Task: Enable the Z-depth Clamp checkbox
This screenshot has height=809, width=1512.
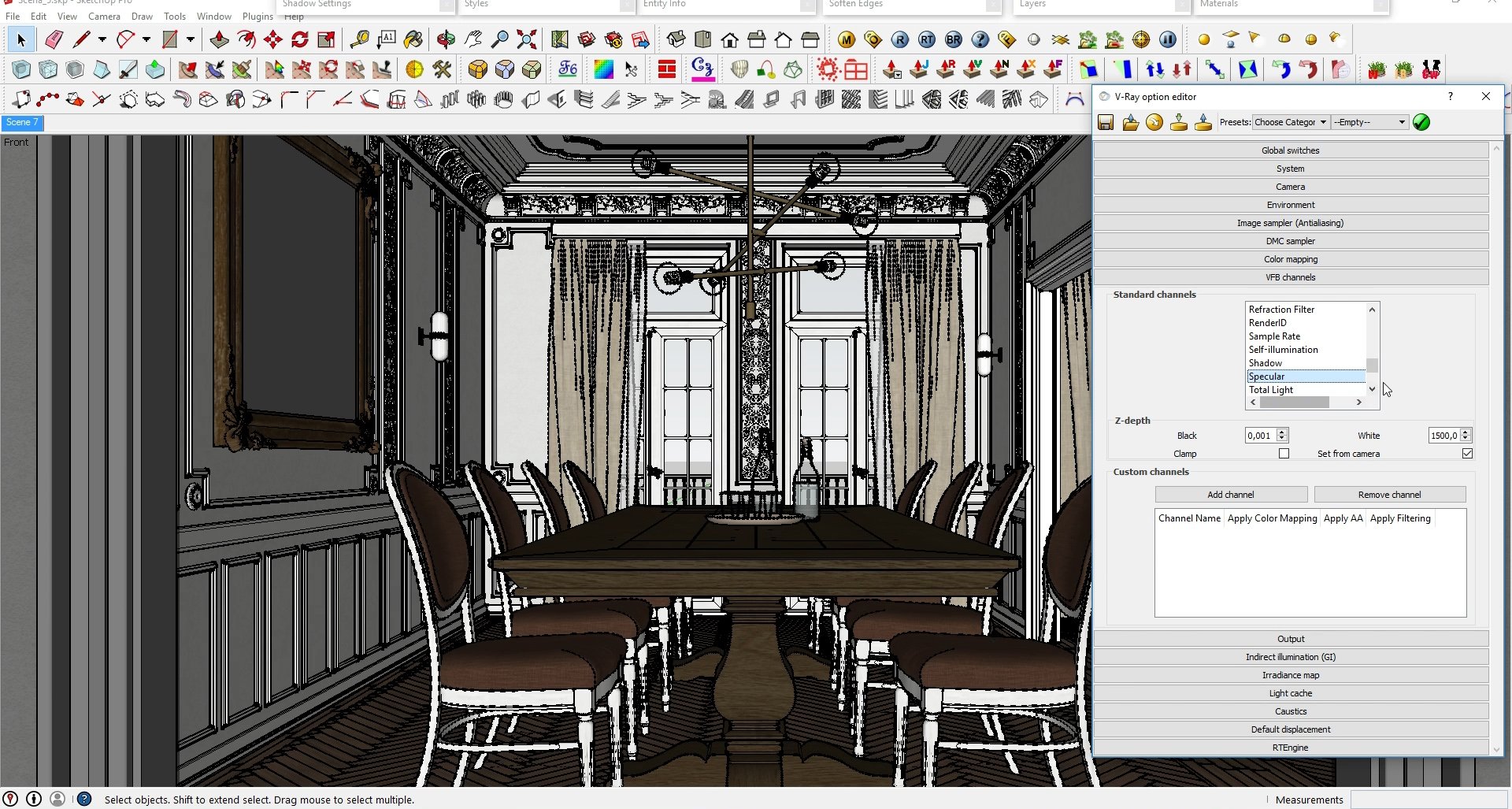Action: [1284, 454]
